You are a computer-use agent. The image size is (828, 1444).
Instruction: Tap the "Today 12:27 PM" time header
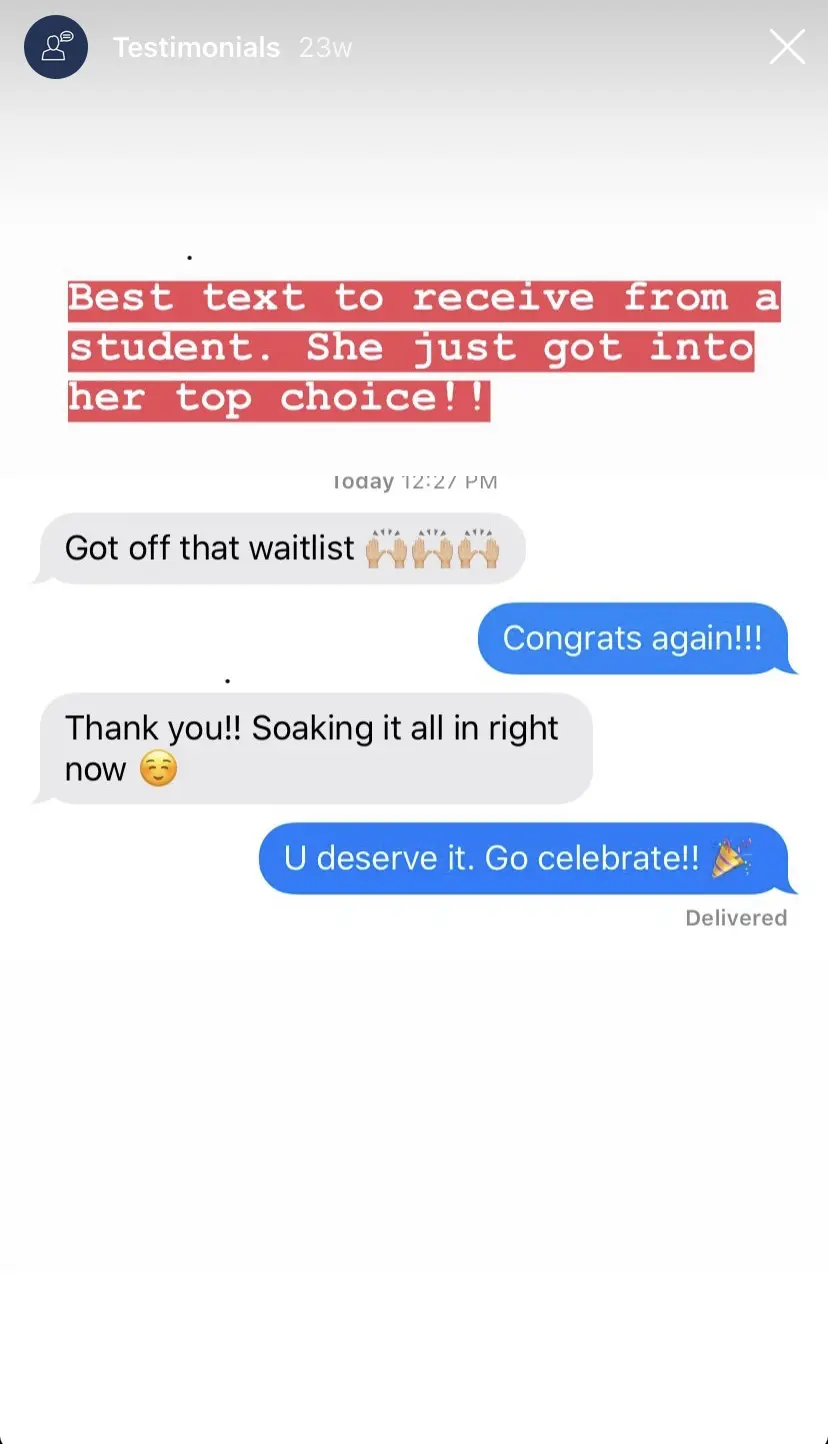pos(415,482)
